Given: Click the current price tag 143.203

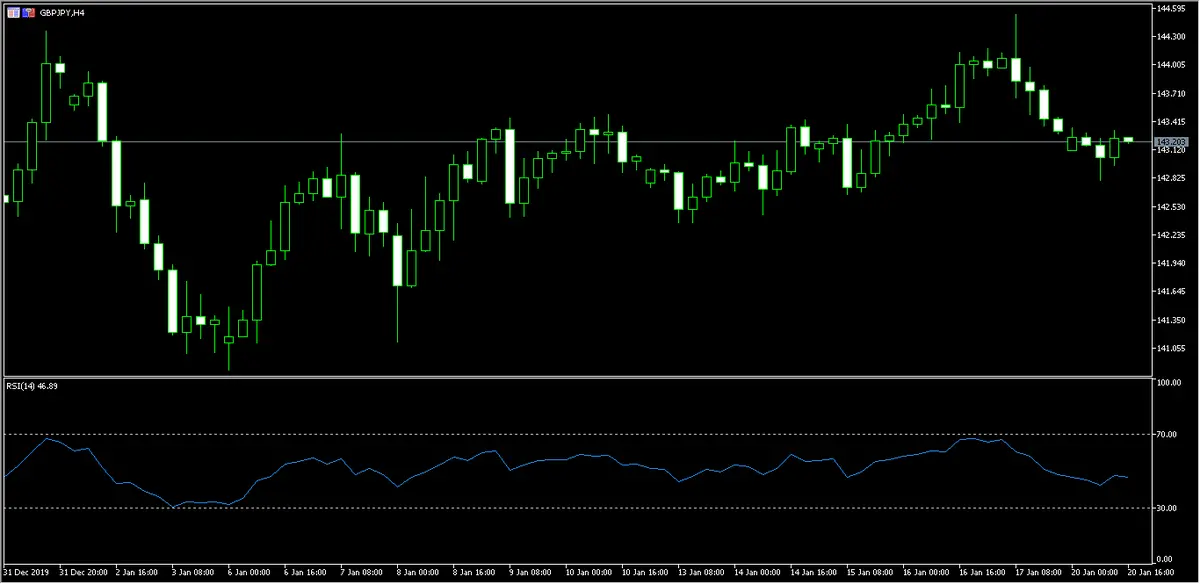Looking at the screenshot, I should tap(1169, 142).
